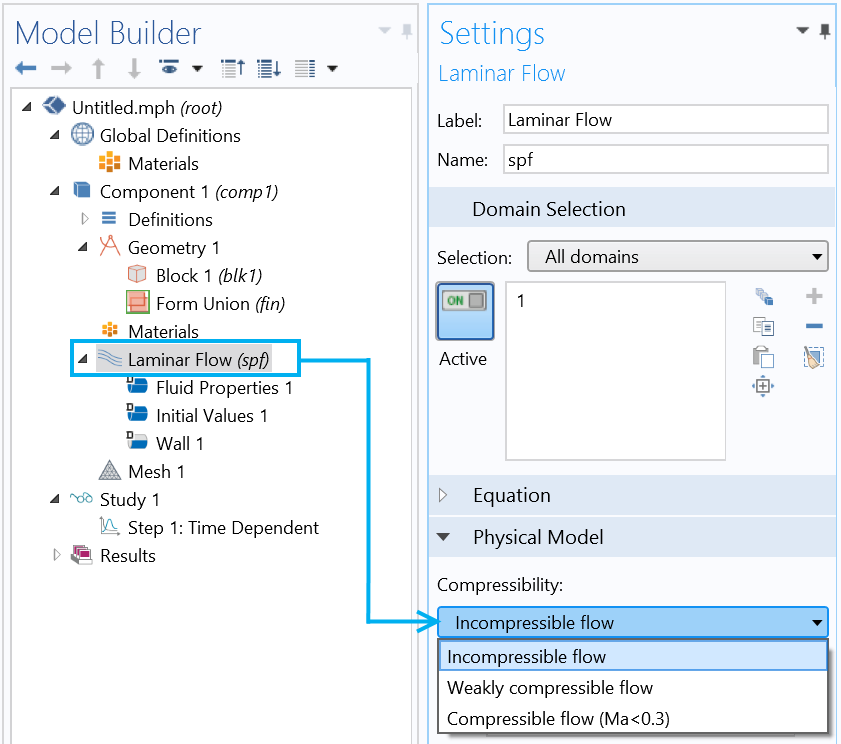Expand the Equation section
Screen dimensions: 841x744
click(x=443, y=495)
